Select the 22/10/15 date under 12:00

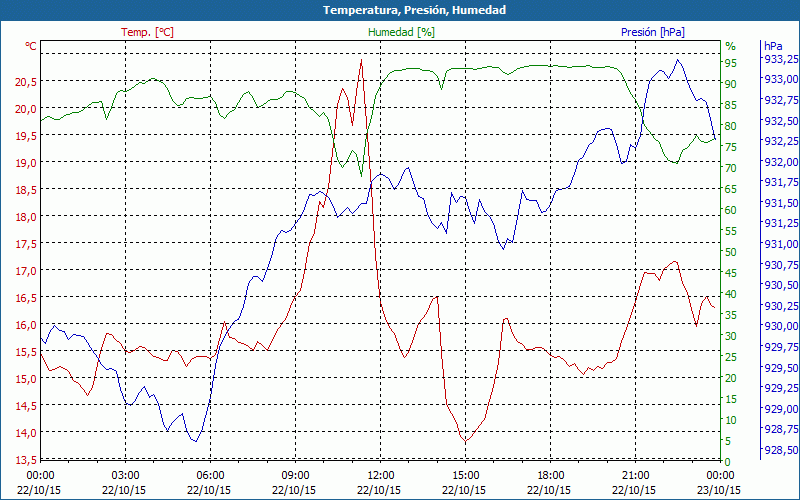click(379, 490)
